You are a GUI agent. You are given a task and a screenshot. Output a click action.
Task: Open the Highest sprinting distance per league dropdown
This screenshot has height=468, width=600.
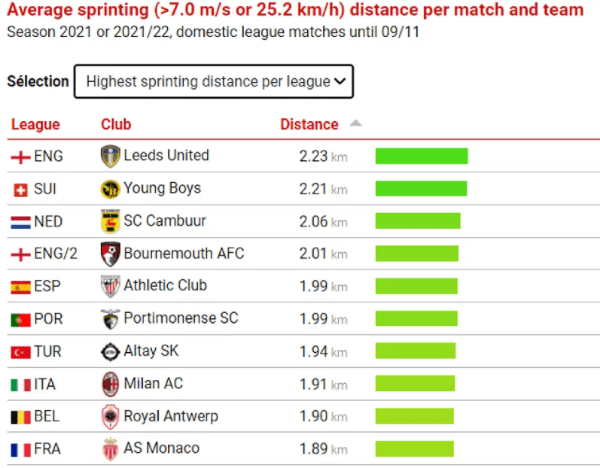tap(214, 82)
